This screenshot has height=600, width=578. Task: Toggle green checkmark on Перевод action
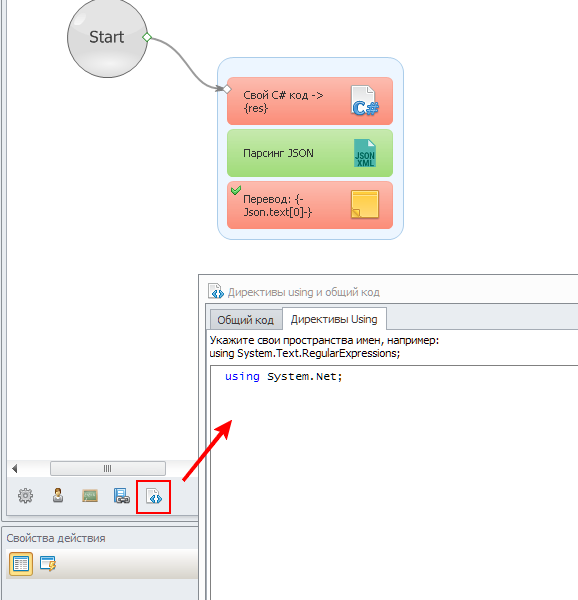point(236,190)
